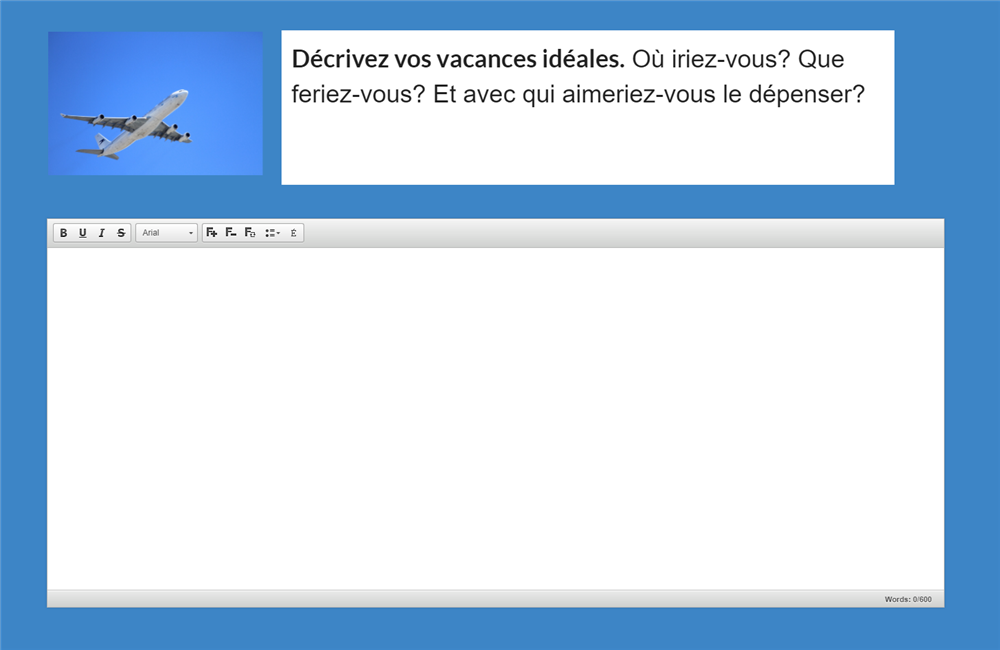Toggle bold formatting
The image size is (1000, 650).
click(x=63, y=233)
